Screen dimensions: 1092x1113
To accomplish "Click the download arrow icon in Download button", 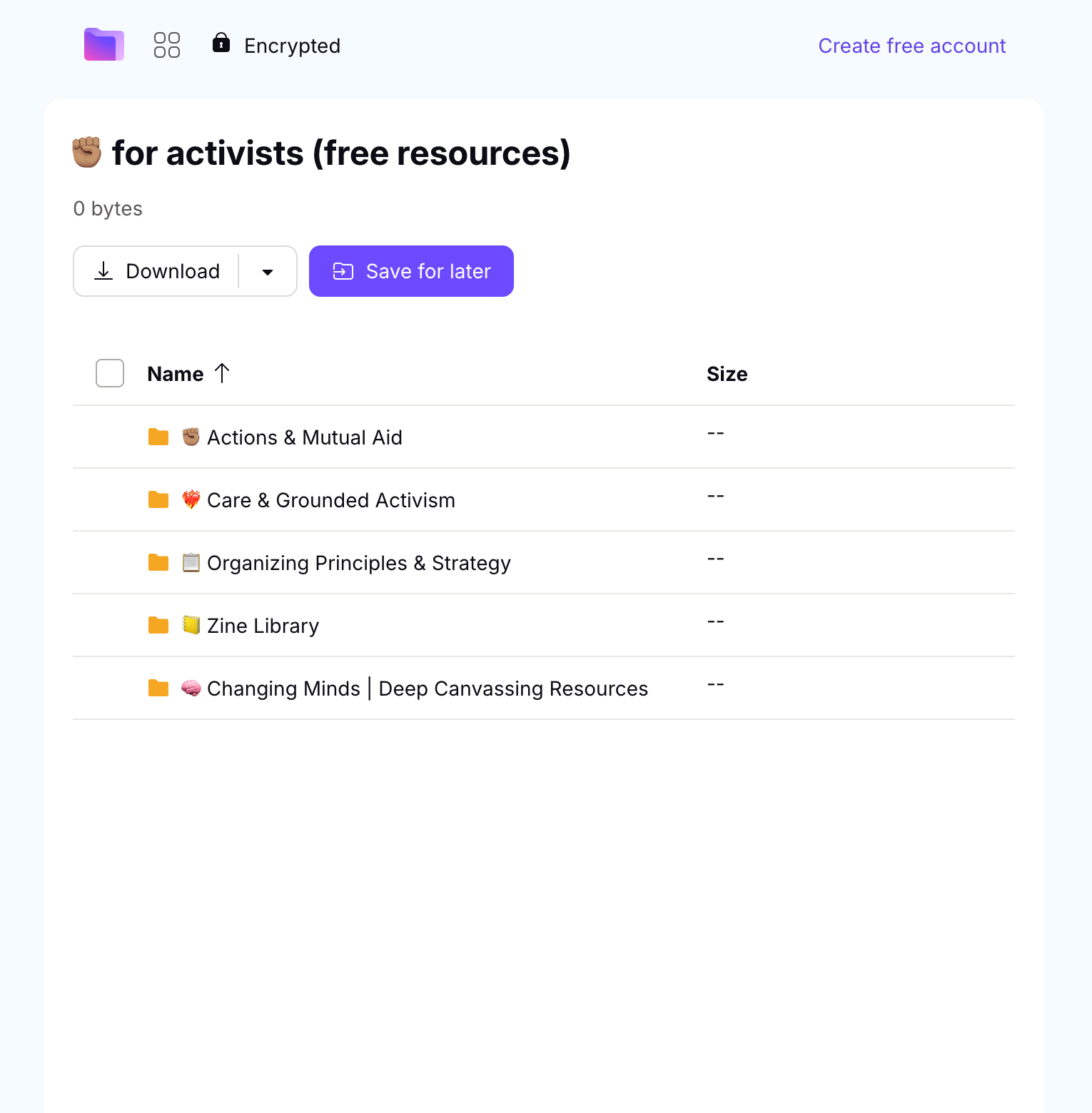I will click(104, 271).
